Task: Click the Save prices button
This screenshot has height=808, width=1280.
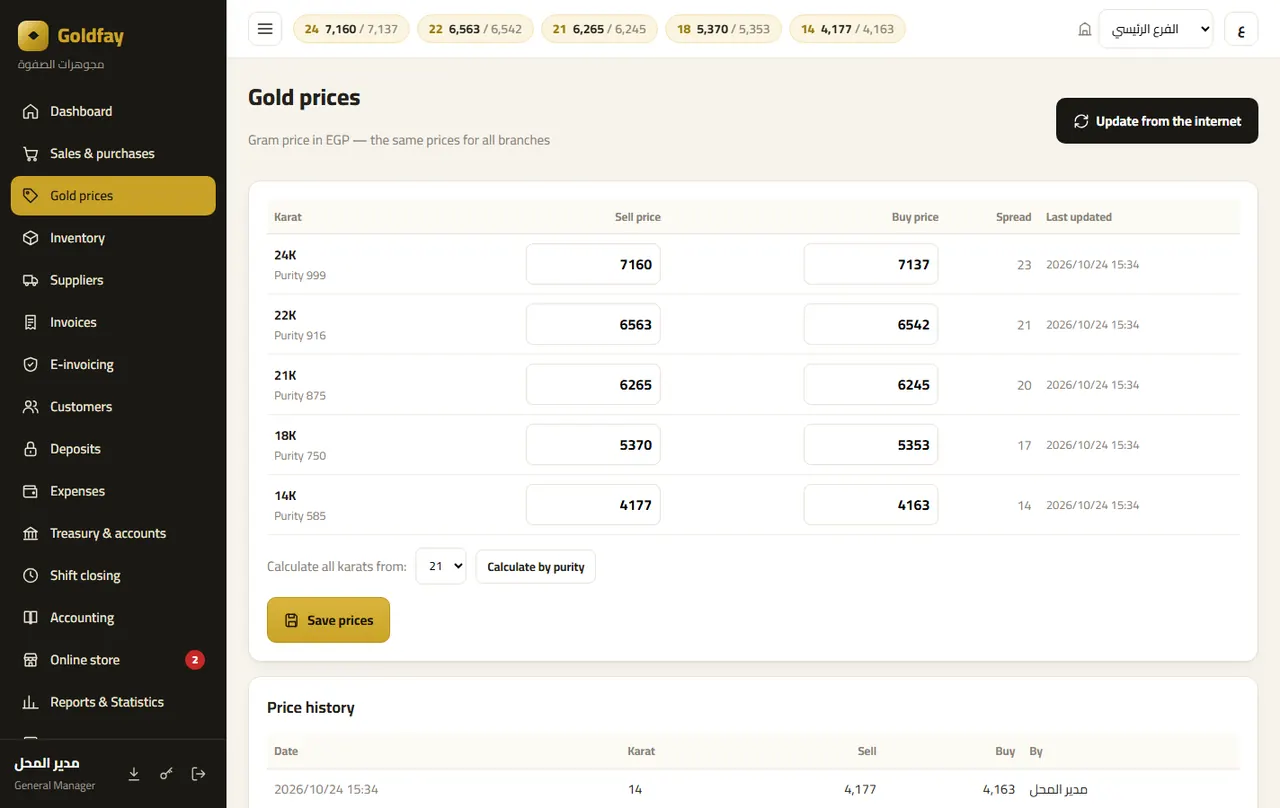Action: [328, 620]
